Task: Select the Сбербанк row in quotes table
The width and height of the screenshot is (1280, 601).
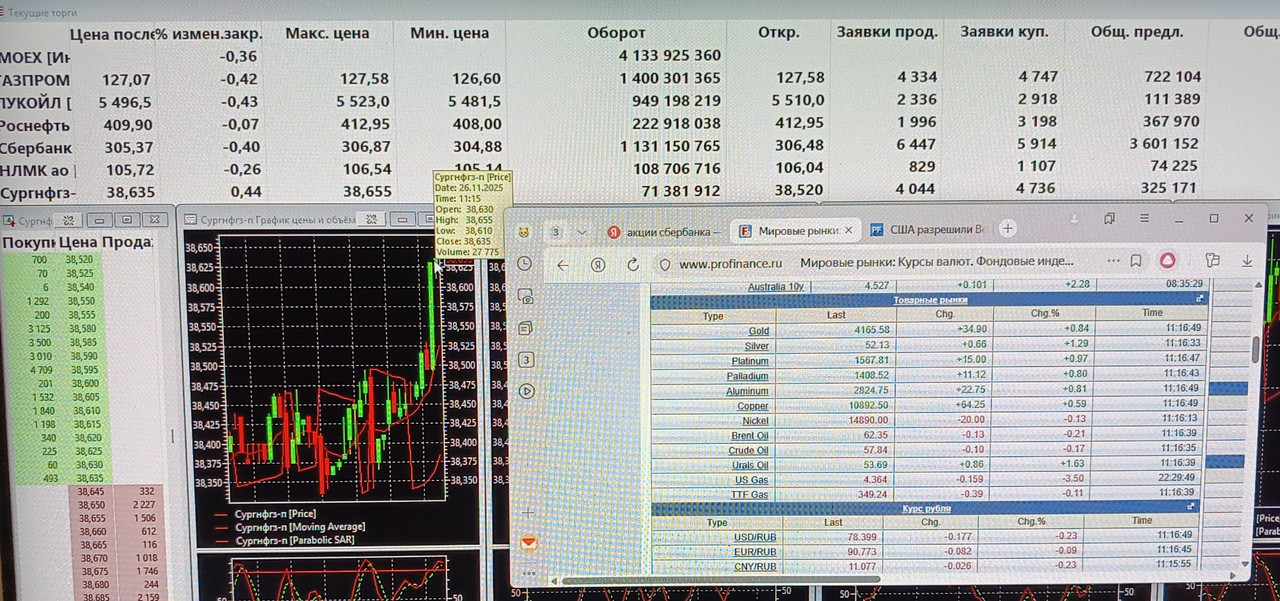Action: [640, 146]
